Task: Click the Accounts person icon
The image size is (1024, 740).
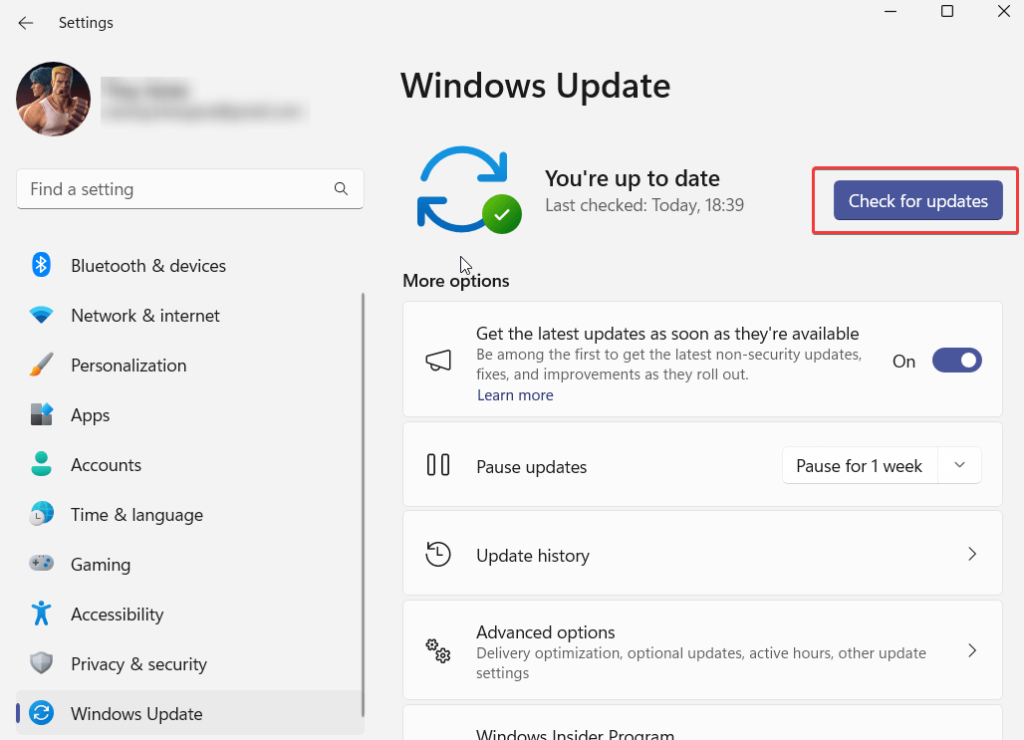Action: pos(41,464)
